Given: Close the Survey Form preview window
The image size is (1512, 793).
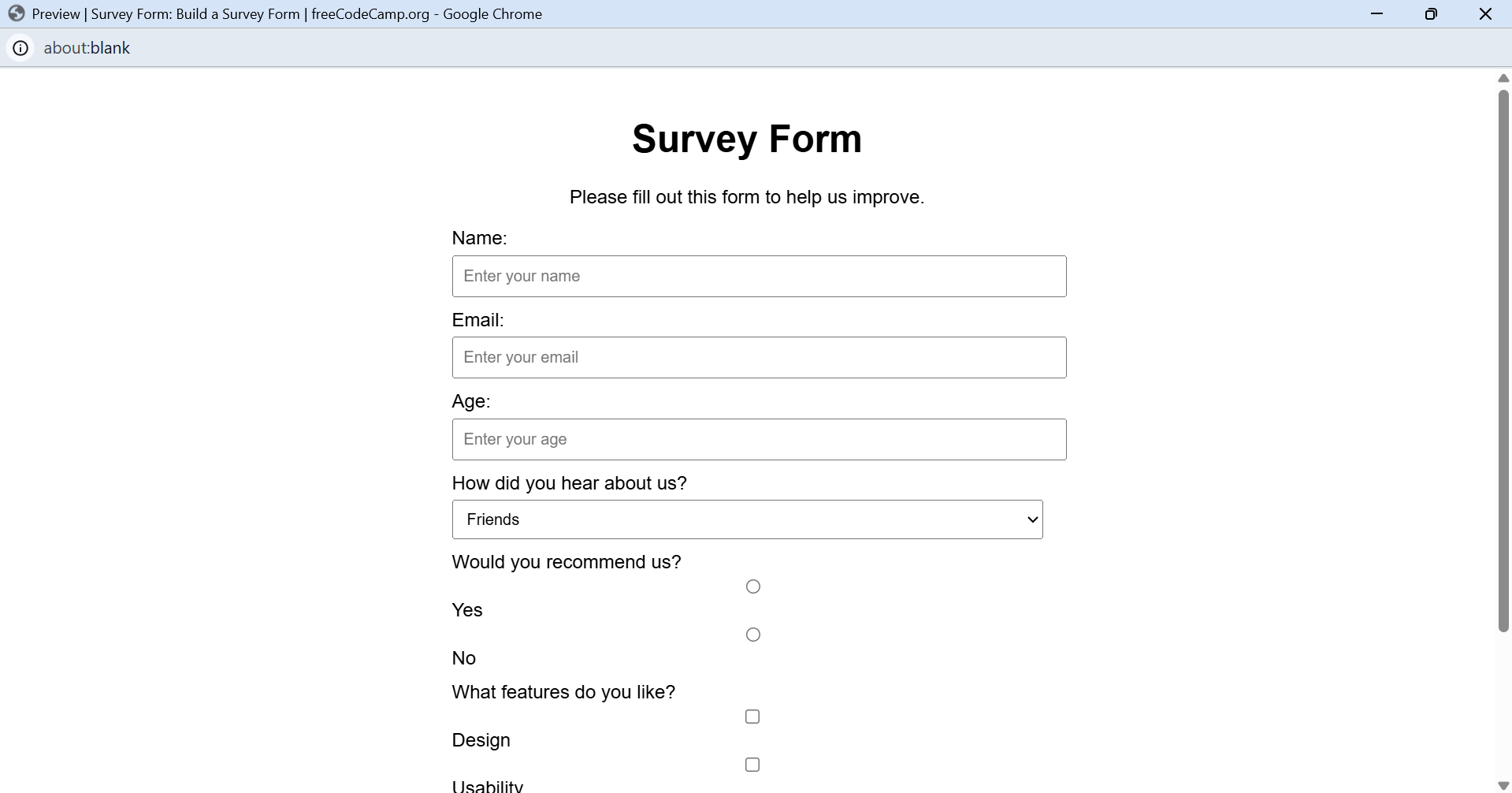Looking at the screenshot, I should [x=1485, y=13].
